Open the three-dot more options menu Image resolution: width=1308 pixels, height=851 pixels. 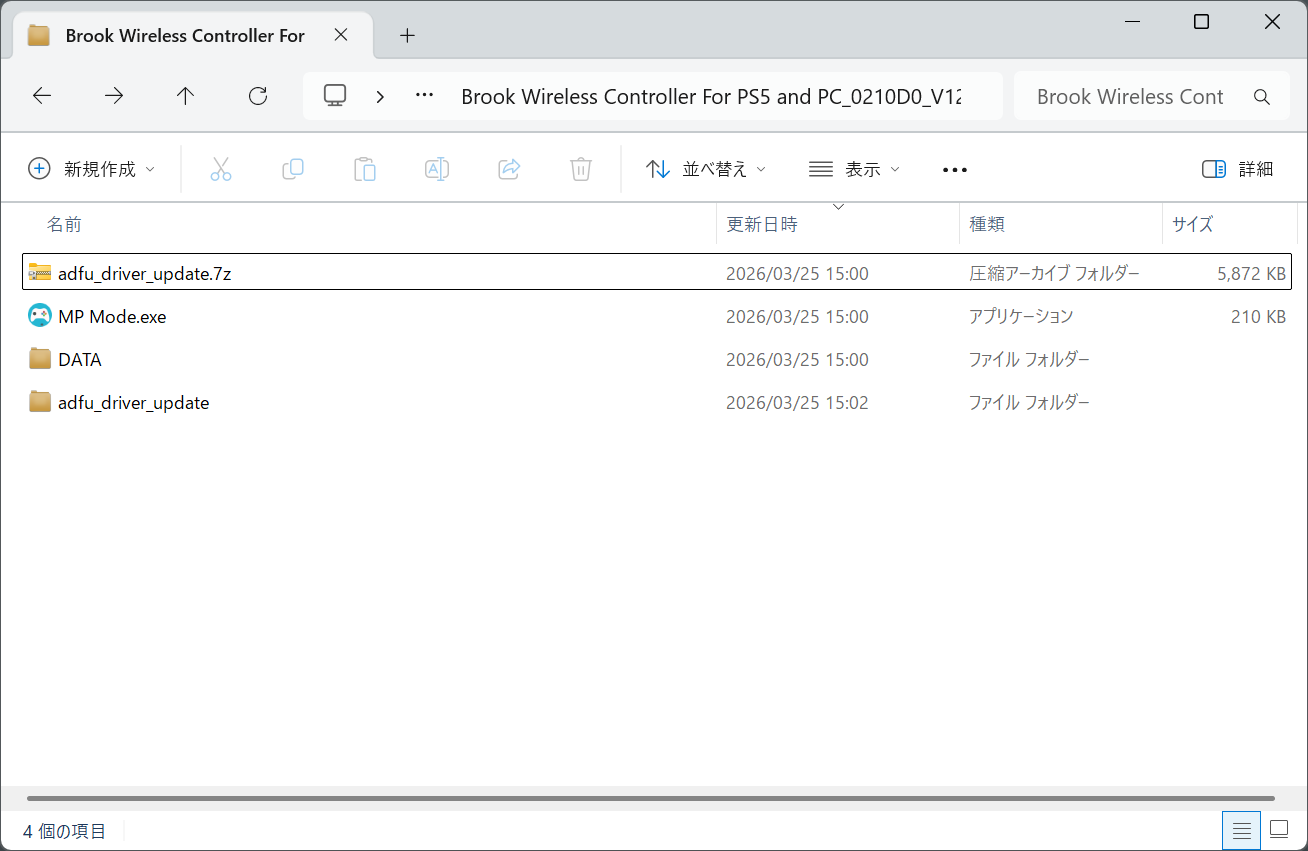(x=955, y=170)
